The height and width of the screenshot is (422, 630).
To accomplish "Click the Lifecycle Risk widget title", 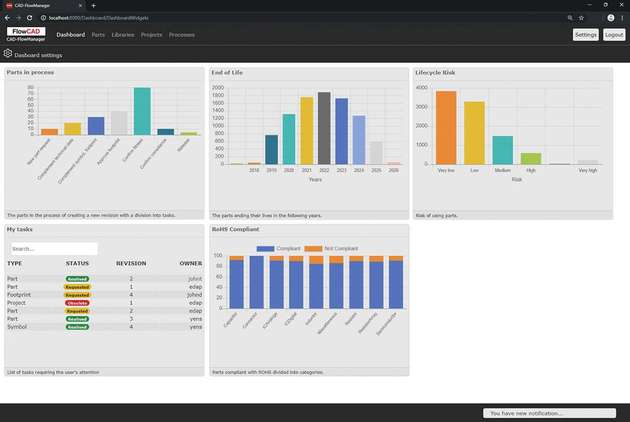I will [x=435, y=72].
